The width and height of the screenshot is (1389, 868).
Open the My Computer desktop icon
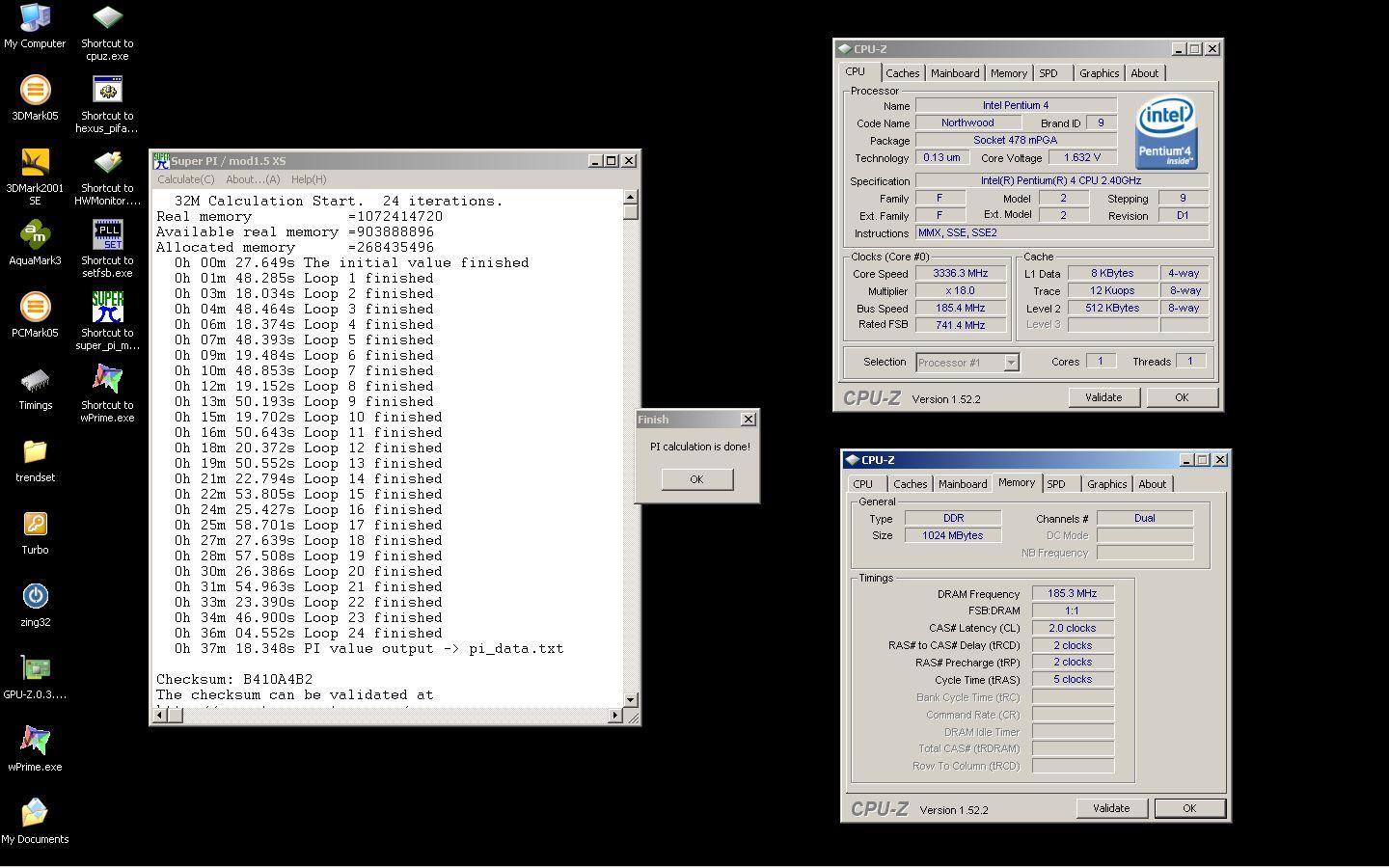click(x=35, y=17)
